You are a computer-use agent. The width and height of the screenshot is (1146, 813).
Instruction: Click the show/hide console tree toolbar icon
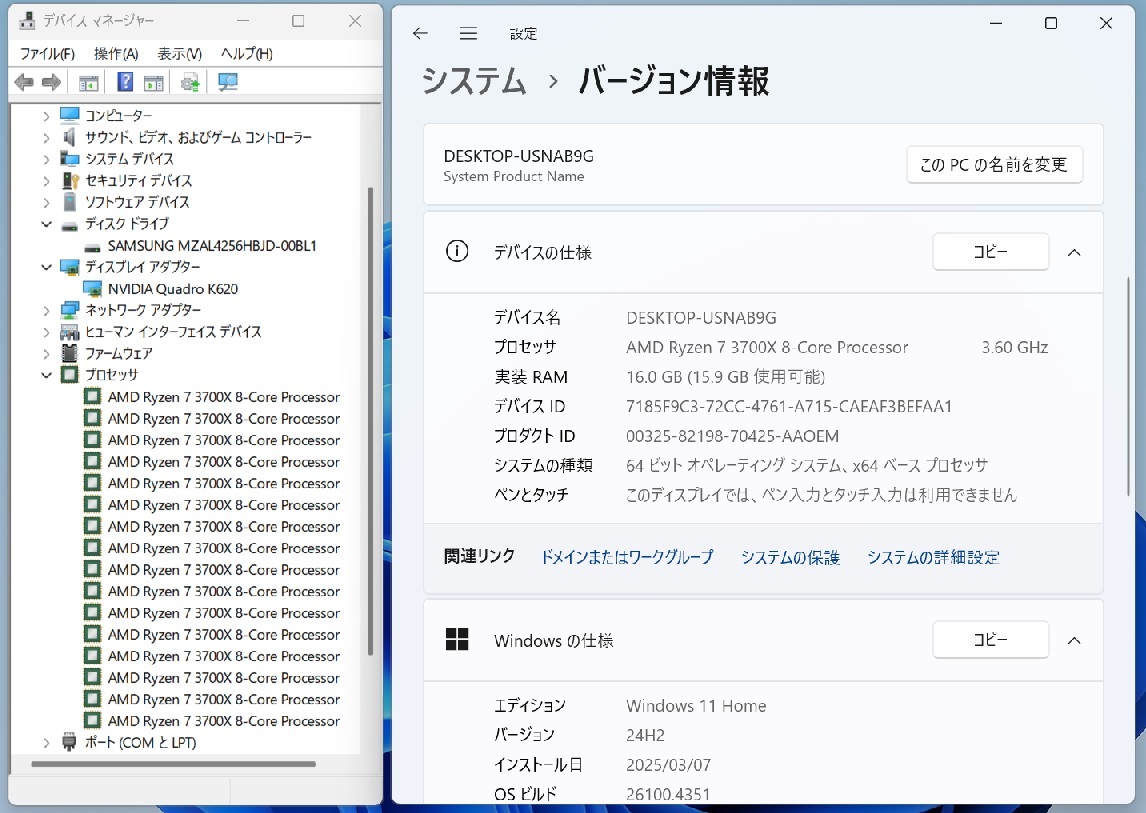pyautogui.click(x=88, y=83)
